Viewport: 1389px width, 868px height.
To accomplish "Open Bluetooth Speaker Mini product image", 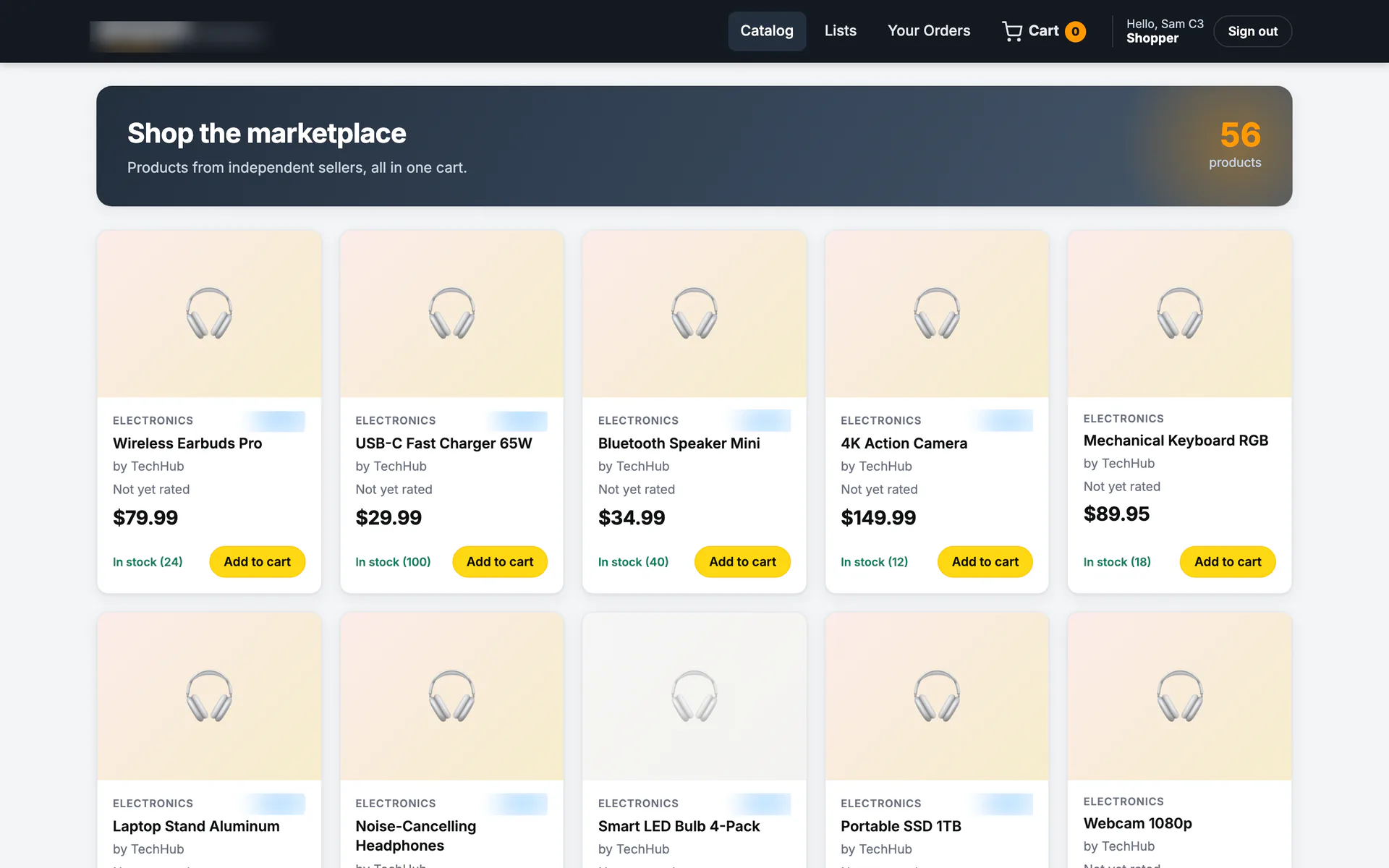I will [694, 314].
